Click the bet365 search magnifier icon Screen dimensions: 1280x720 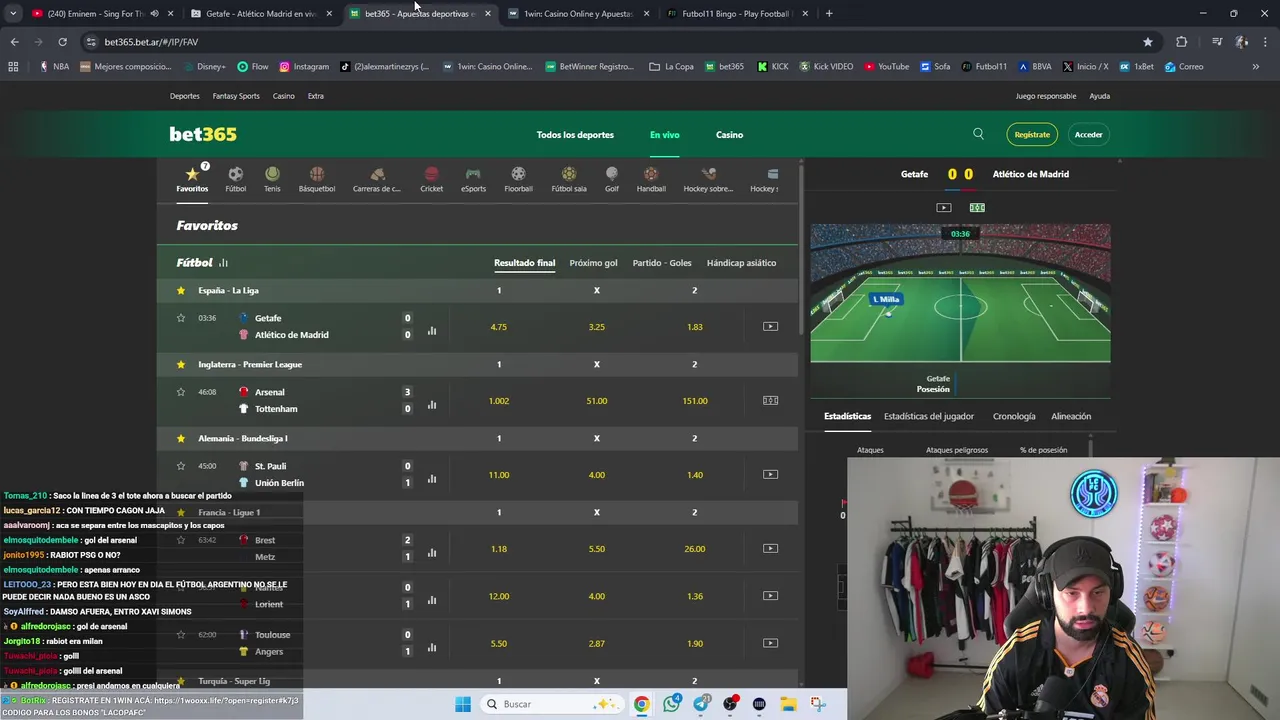coord(978,134)
